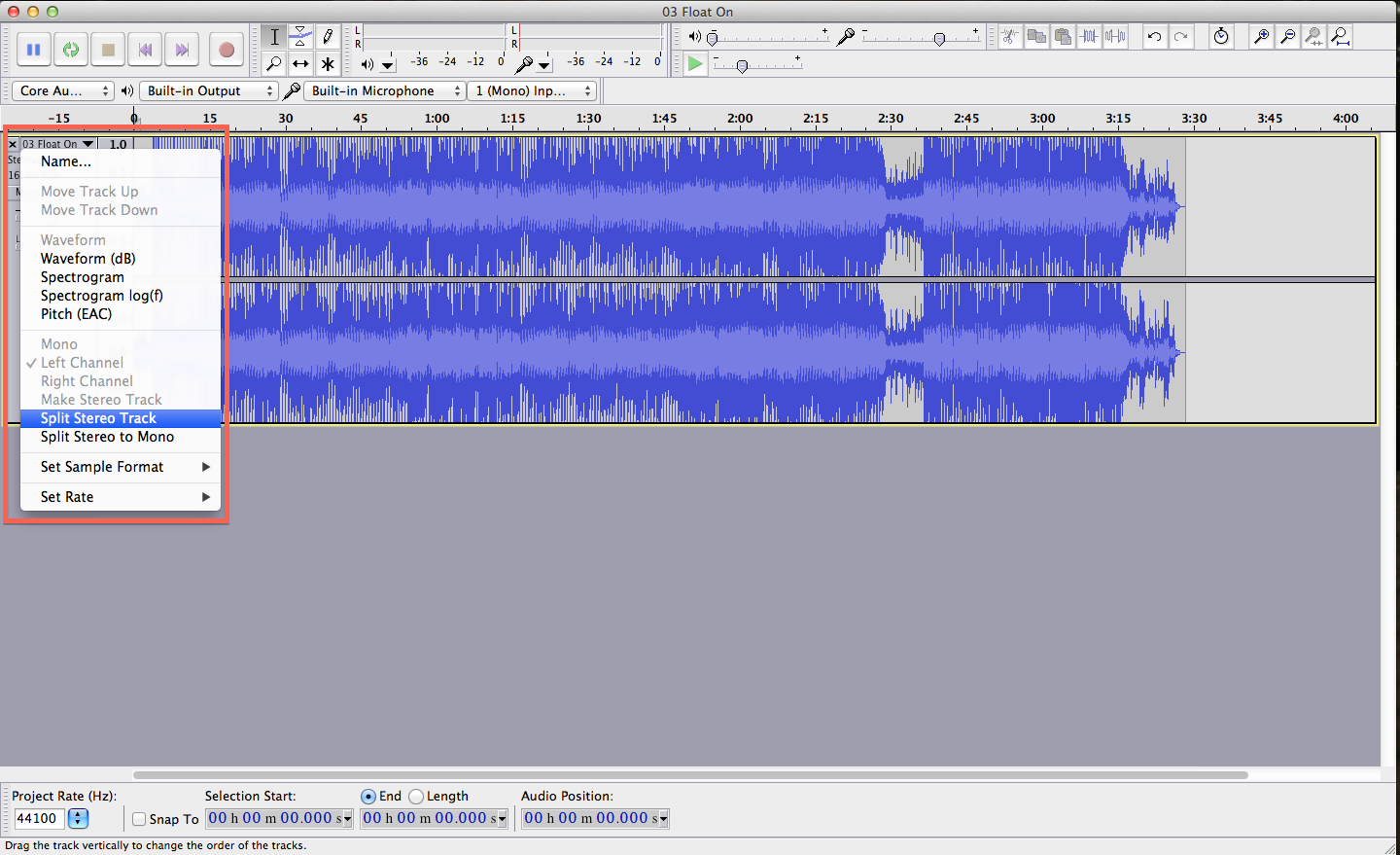Click the horizontal scrollbar below tracks

click(x=690, y=775)
